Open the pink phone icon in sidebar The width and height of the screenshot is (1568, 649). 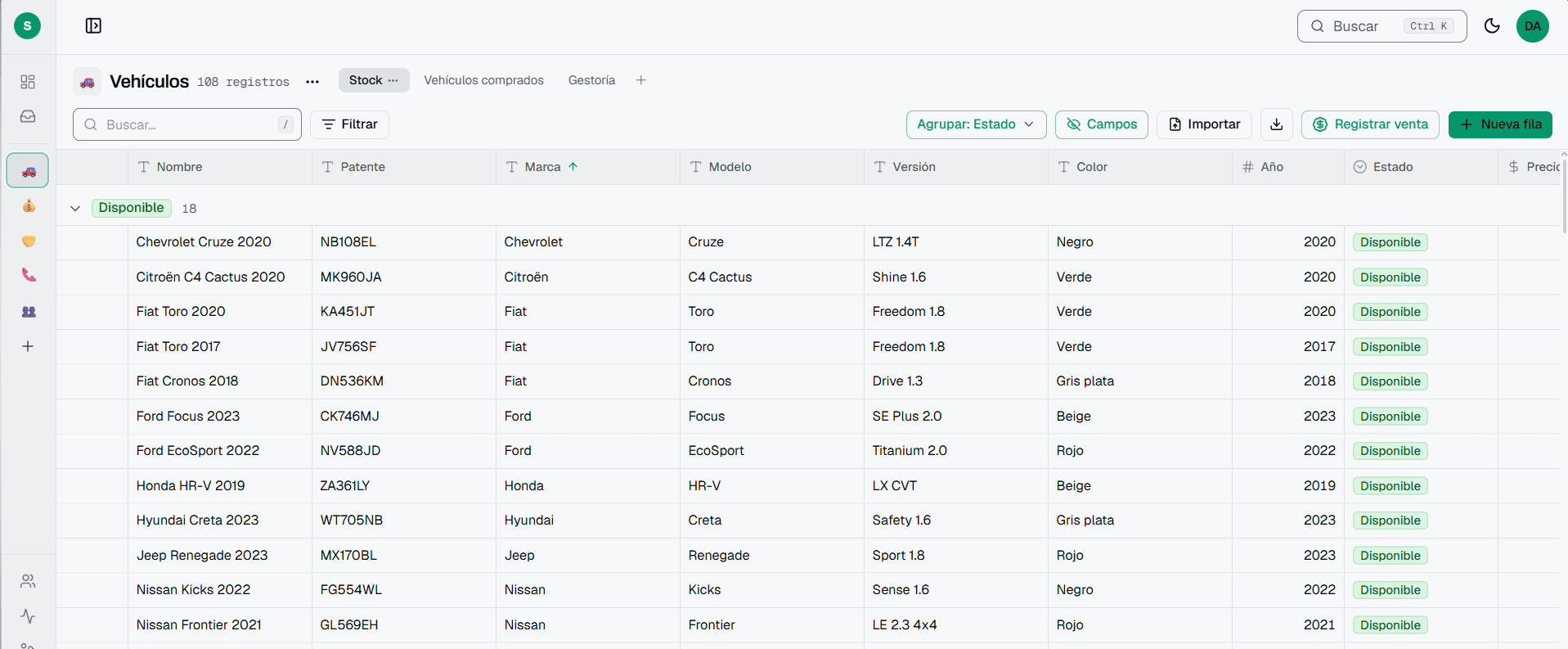29,275
